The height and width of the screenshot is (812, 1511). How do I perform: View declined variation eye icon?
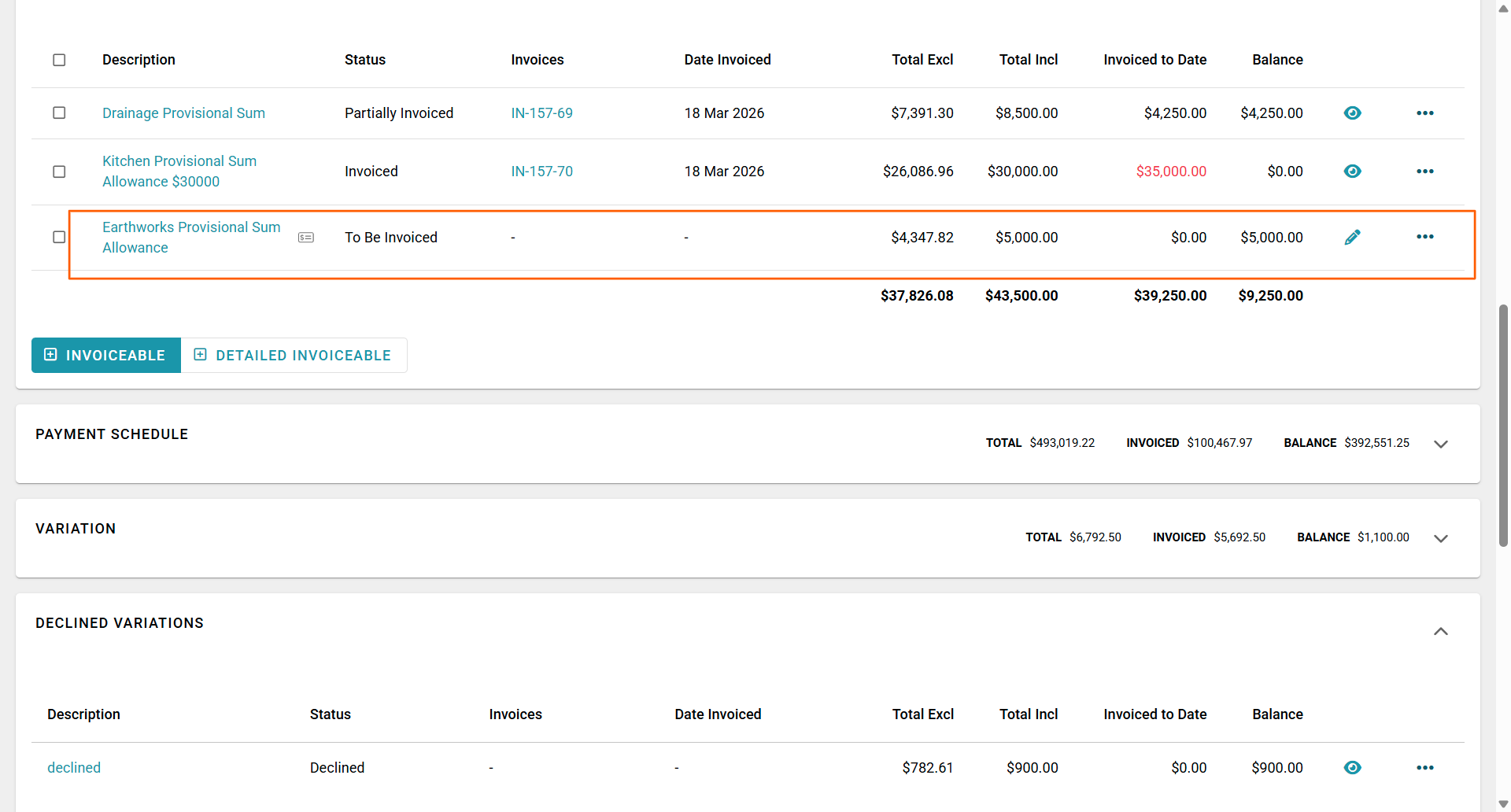(1352, 768)
